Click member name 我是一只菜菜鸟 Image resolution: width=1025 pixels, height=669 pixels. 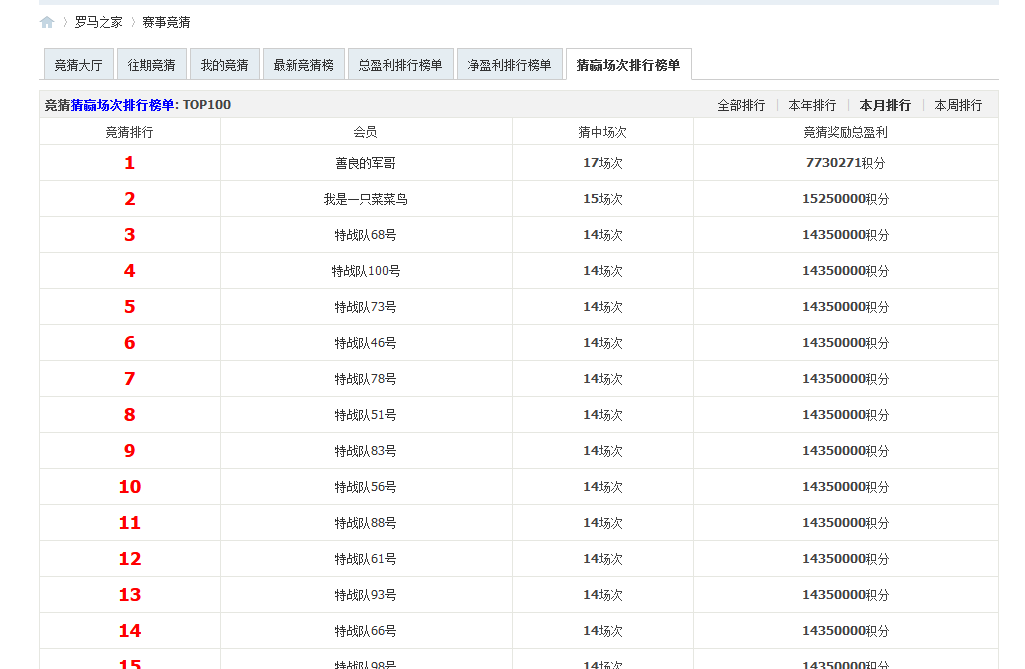pos(365,198)
